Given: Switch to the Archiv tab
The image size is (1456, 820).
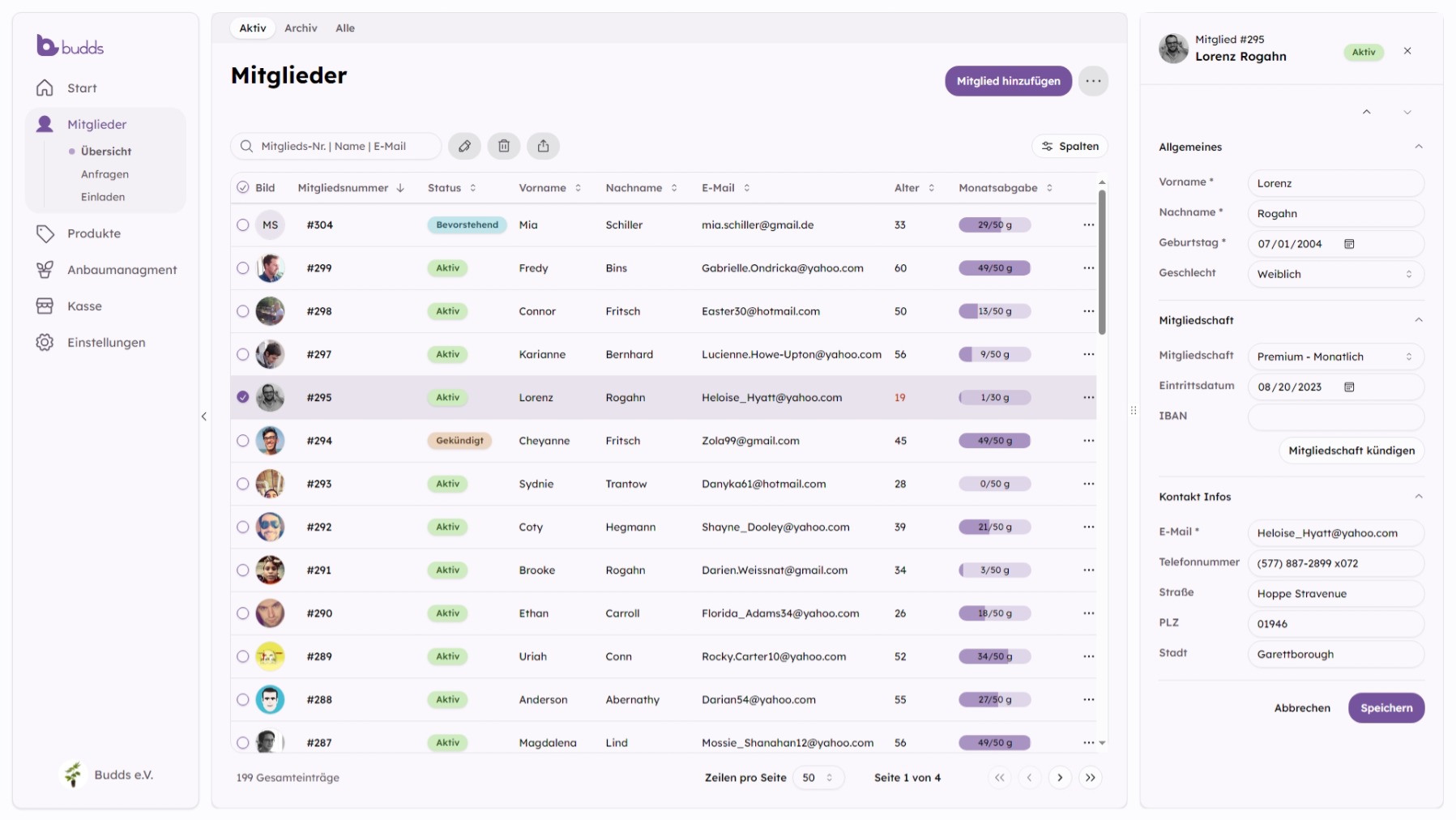Looking at the screenshot, I should (x=301, y=28).
